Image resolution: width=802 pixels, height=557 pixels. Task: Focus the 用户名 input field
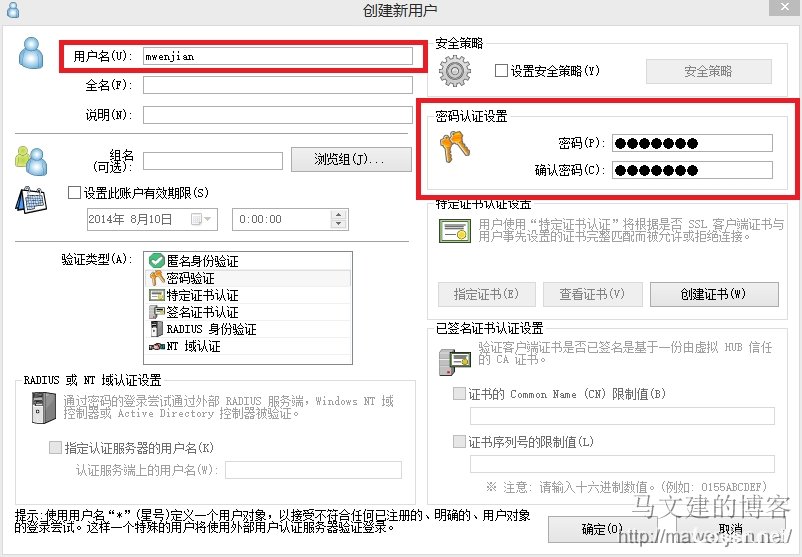pyautogui.click(x=278, y=56)
